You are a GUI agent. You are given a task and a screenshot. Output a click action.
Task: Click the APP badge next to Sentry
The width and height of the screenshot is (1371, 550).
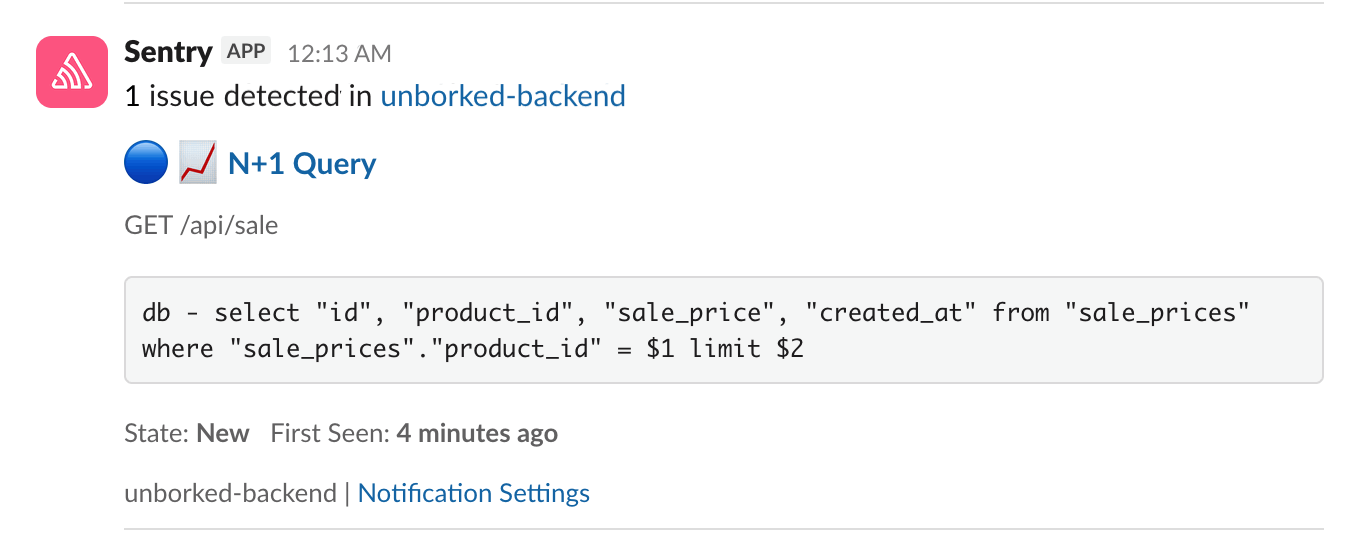coord(246,51)
